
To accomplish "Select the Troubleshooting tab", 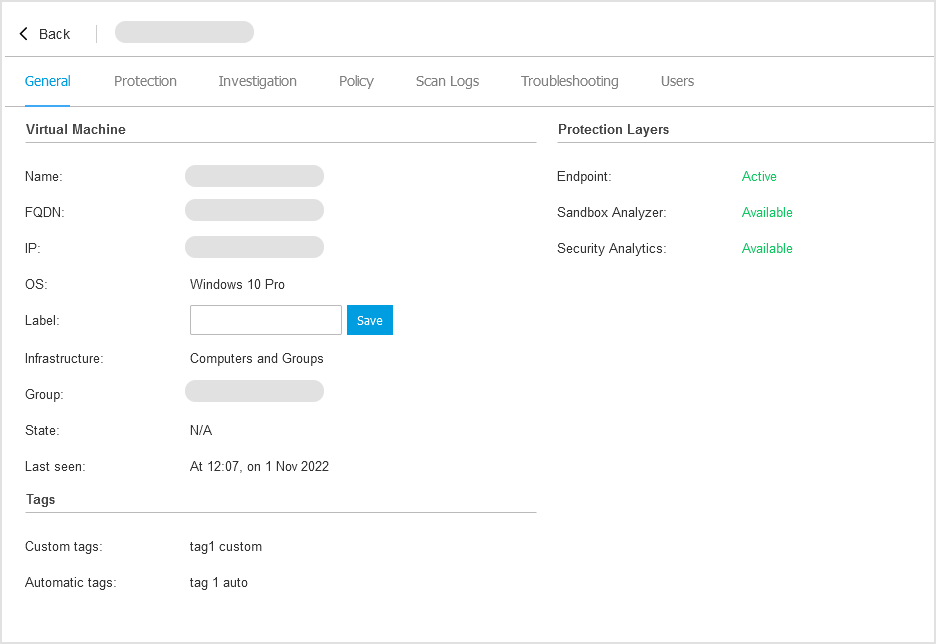I will pos(569,81).
